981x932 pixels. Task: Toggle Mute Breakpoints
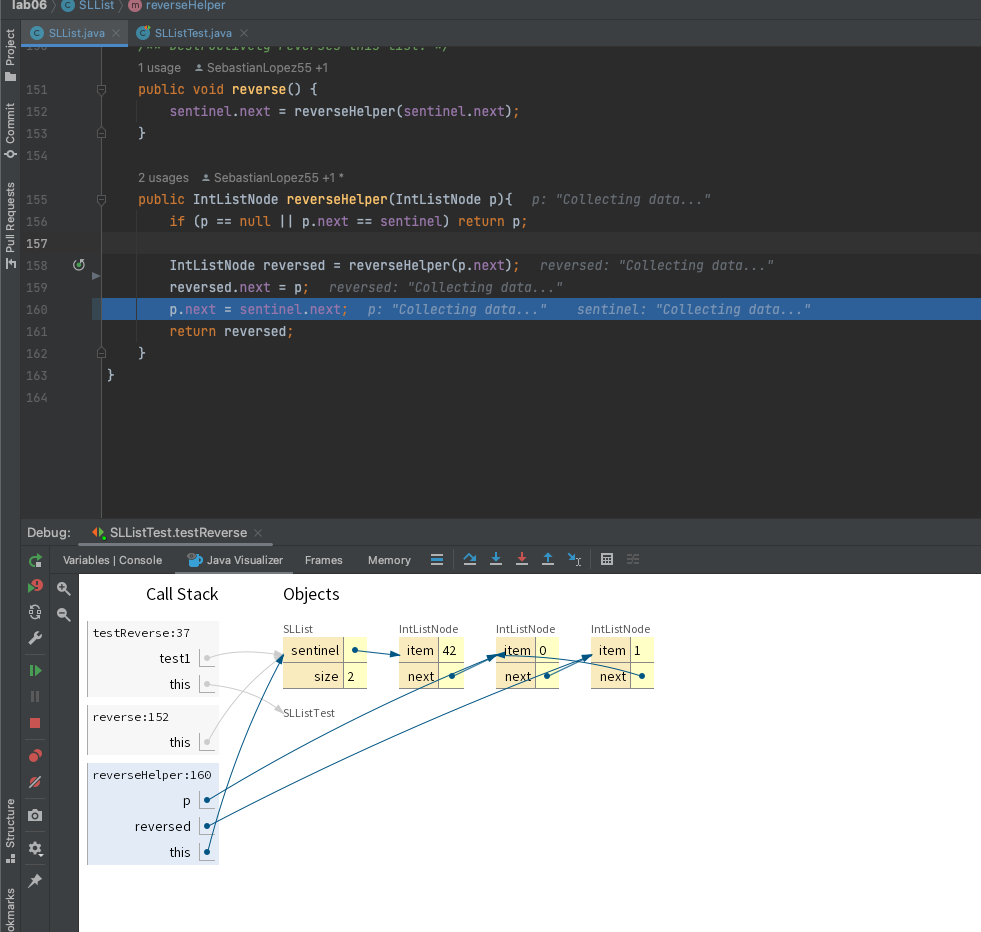36,782
